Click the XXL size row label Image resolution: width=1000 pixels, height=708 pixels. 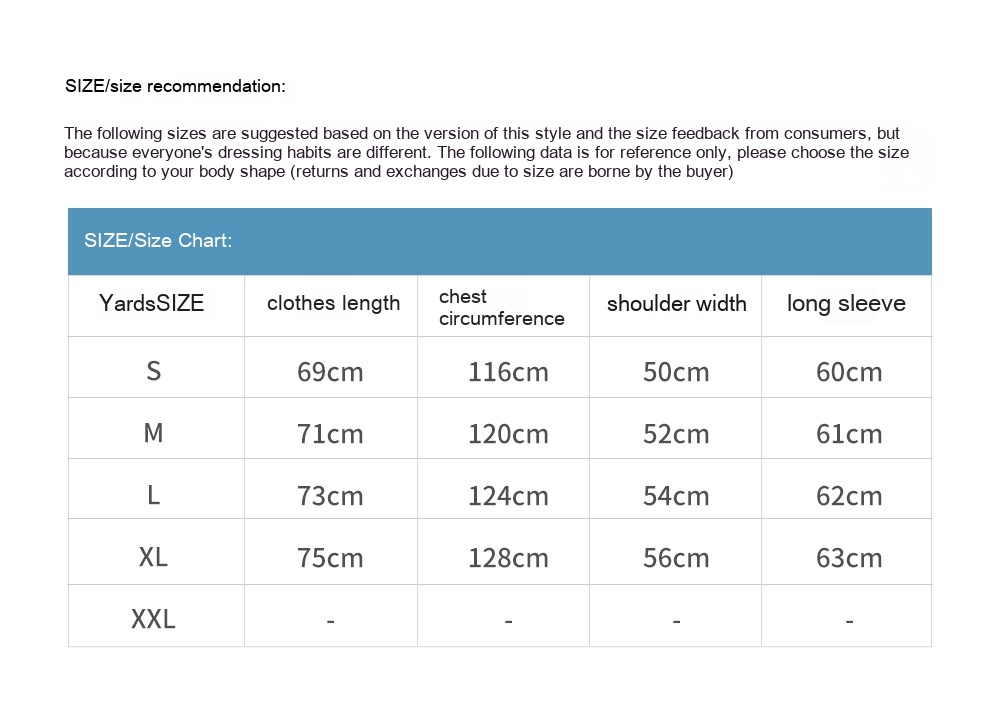click(153, 620)
